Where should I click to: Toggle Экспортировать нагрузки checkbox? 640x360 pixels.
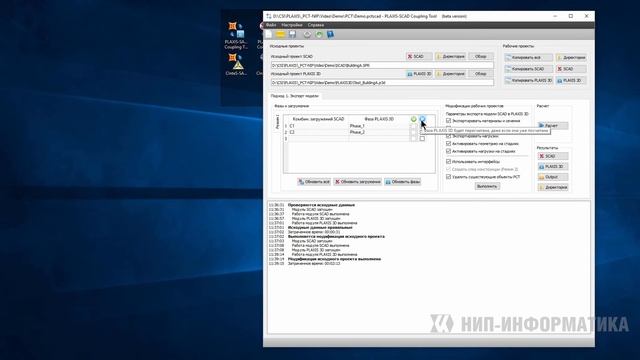click(449, 136)
